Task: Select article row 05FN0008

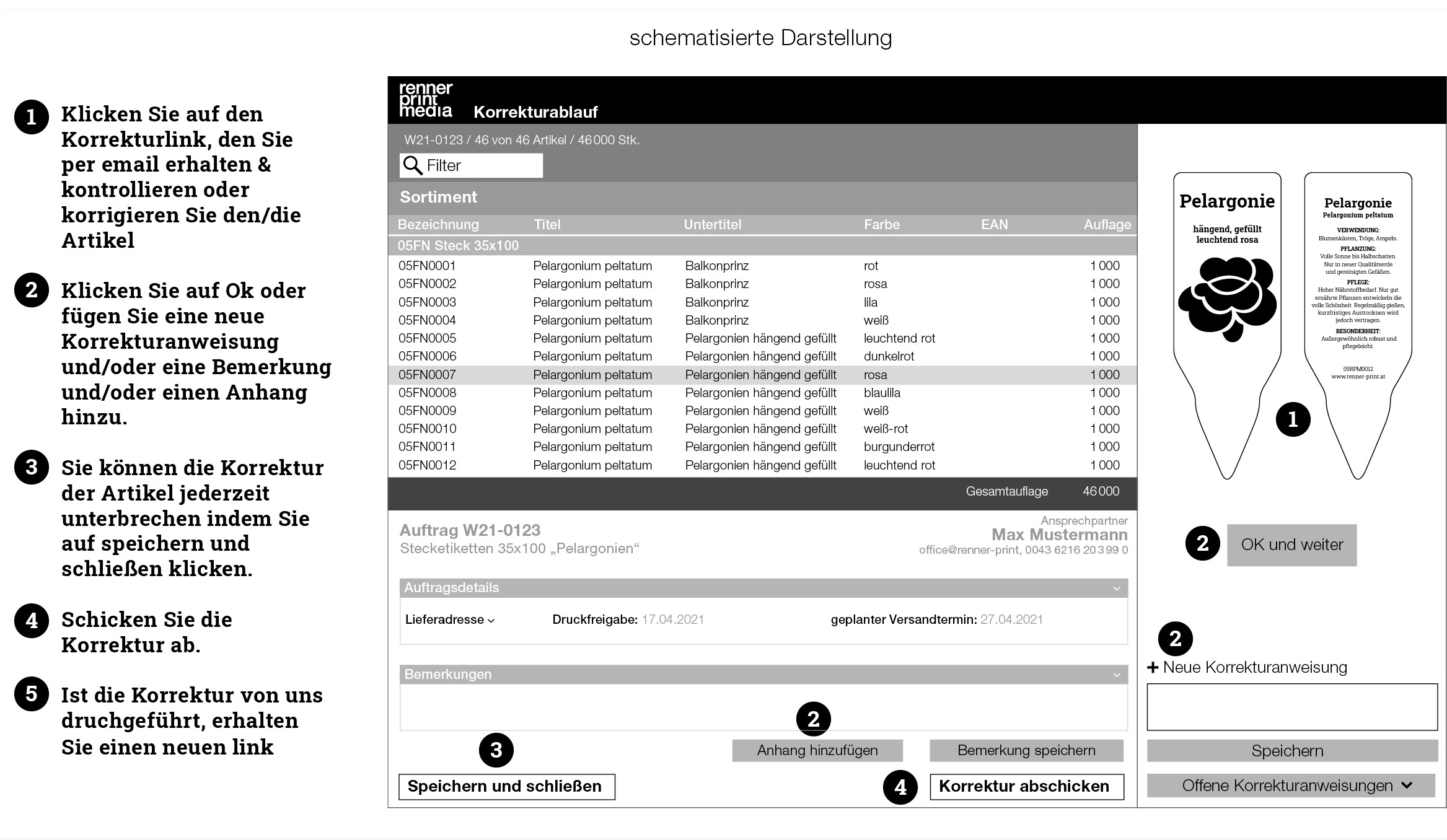Action: [x=762, y=393]
